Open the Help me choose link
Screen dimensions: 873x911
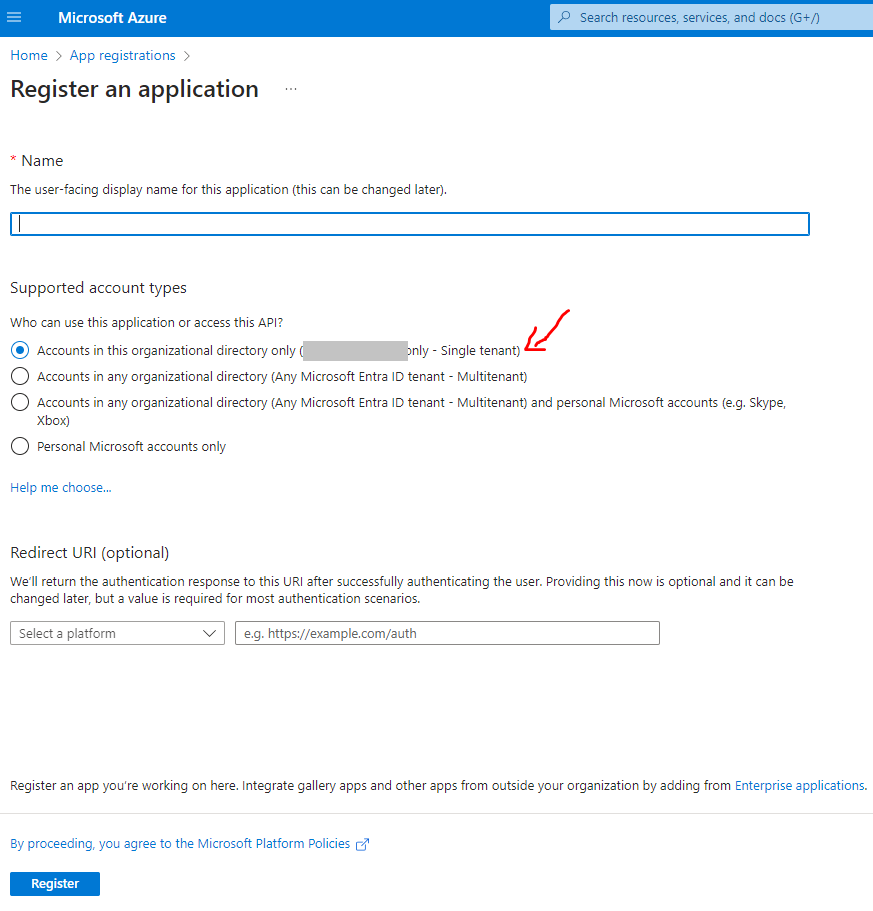click(61, 487)
